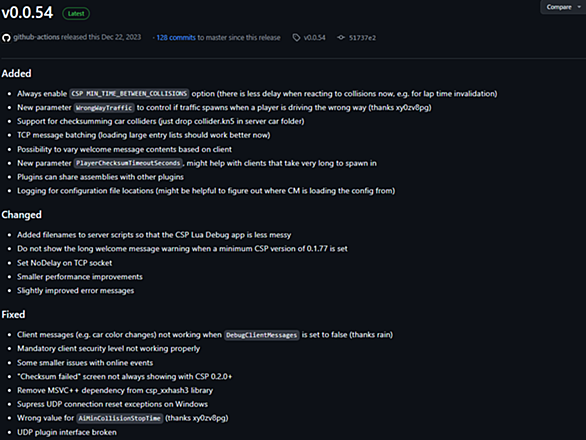The width and height of the screenshot is (586, 440).
Task: Open the Compare dropdown
Action: tap(563, 7)
